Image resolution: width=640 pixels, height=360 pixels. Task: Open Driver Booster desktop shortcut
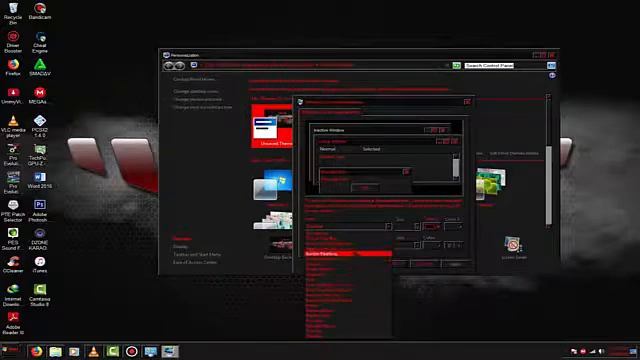point(13,42)
